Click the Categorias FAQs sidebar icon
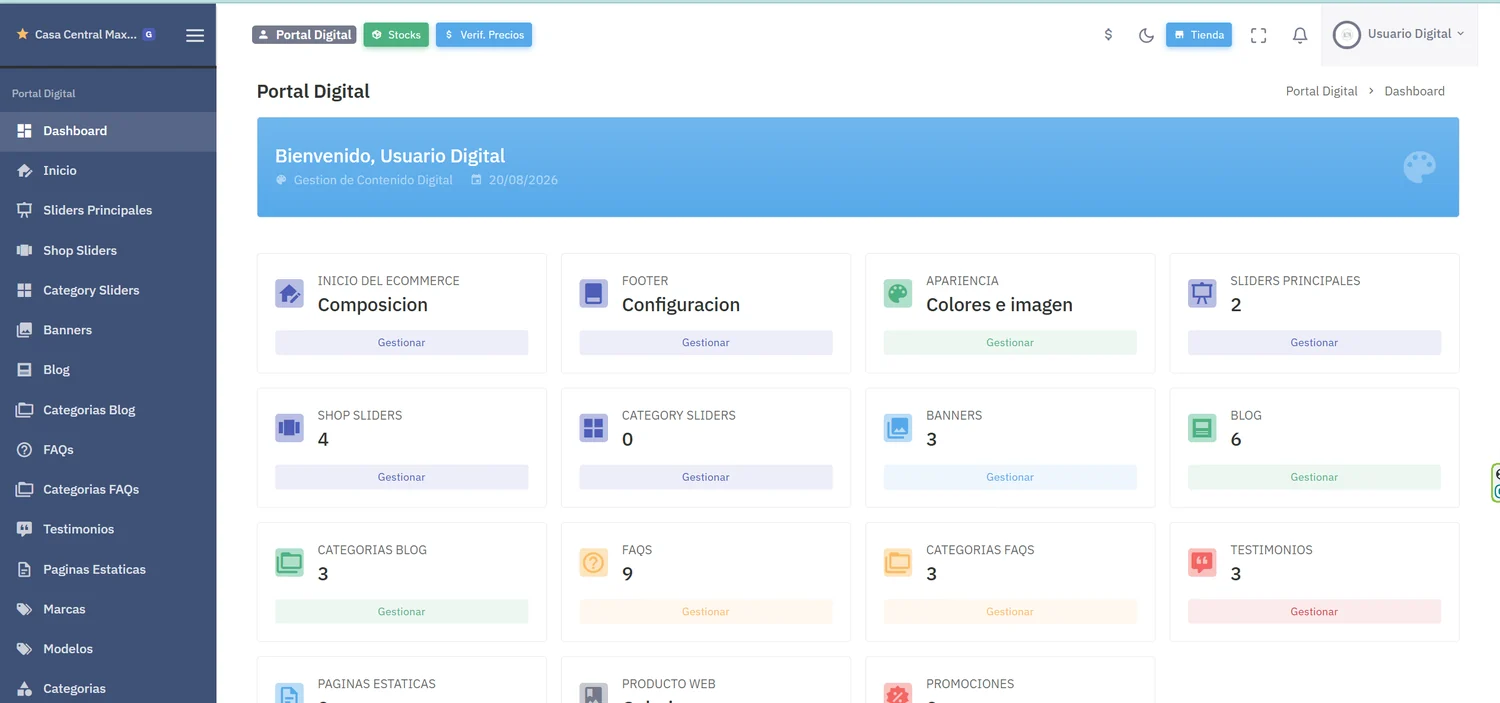Viewport: 1500px width, 703px height. click(x=24, y=490)
